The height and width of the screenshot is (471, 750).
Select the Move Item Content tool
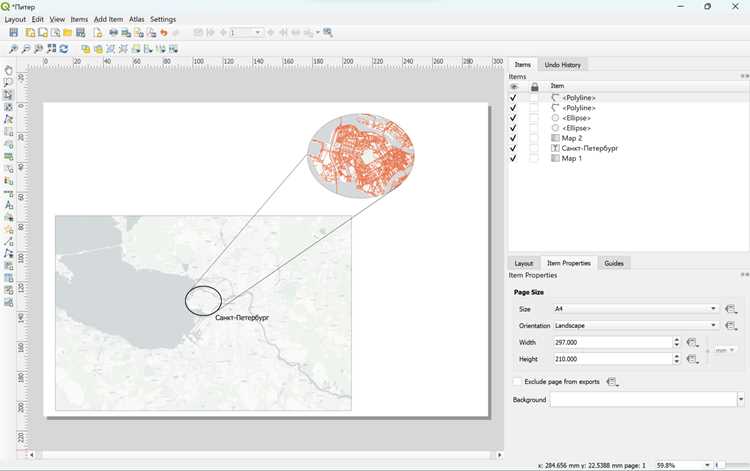pos(8,107)
